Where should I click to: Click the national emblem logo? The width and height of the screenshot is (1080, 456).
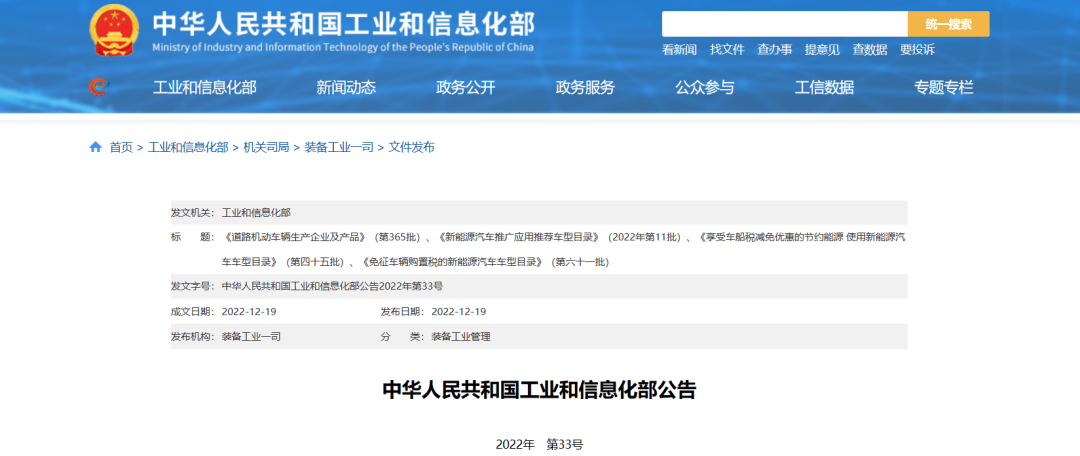pyautogui.click(x=114, y=31)
